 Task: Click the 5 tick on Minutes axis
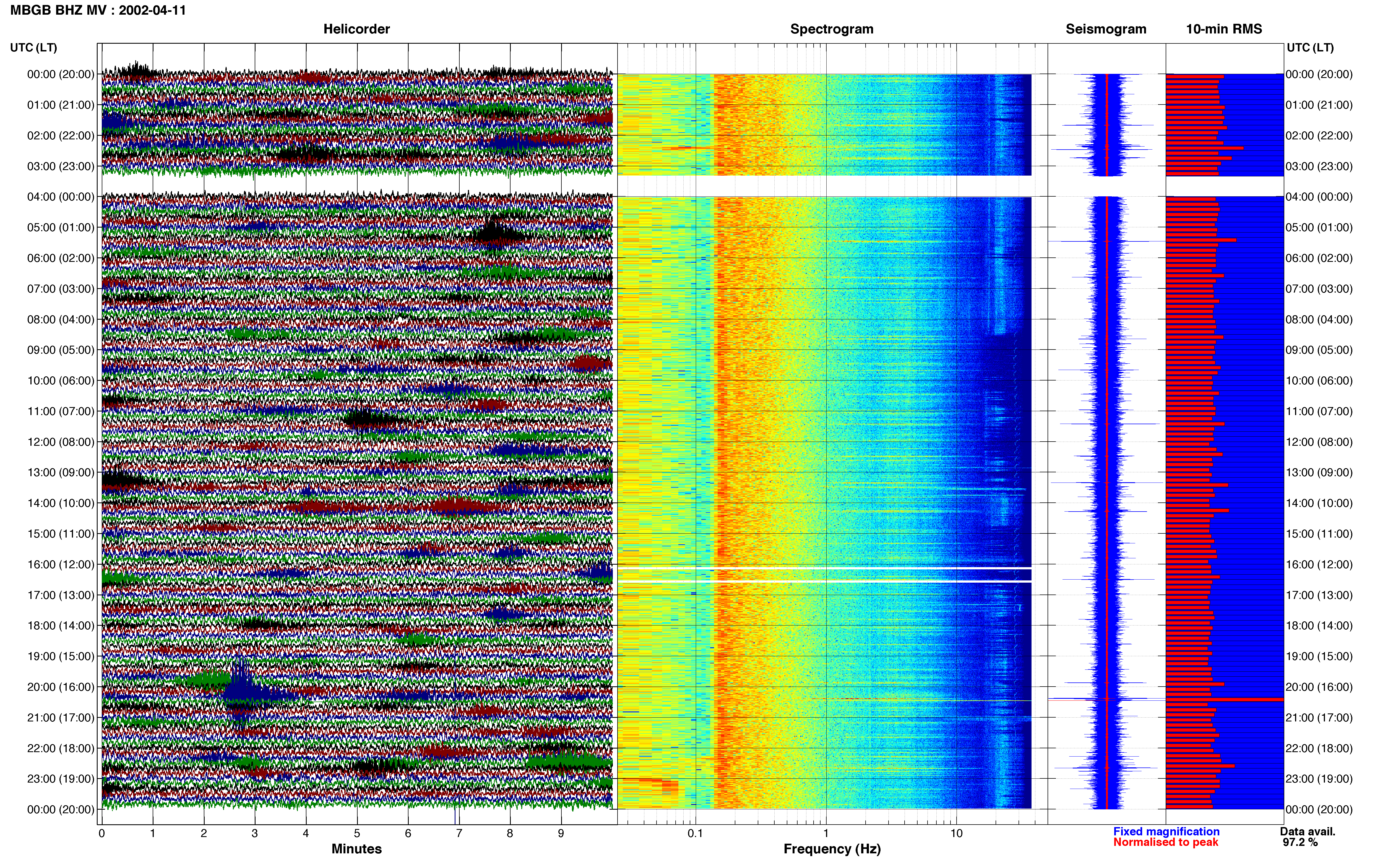point(357,833)
